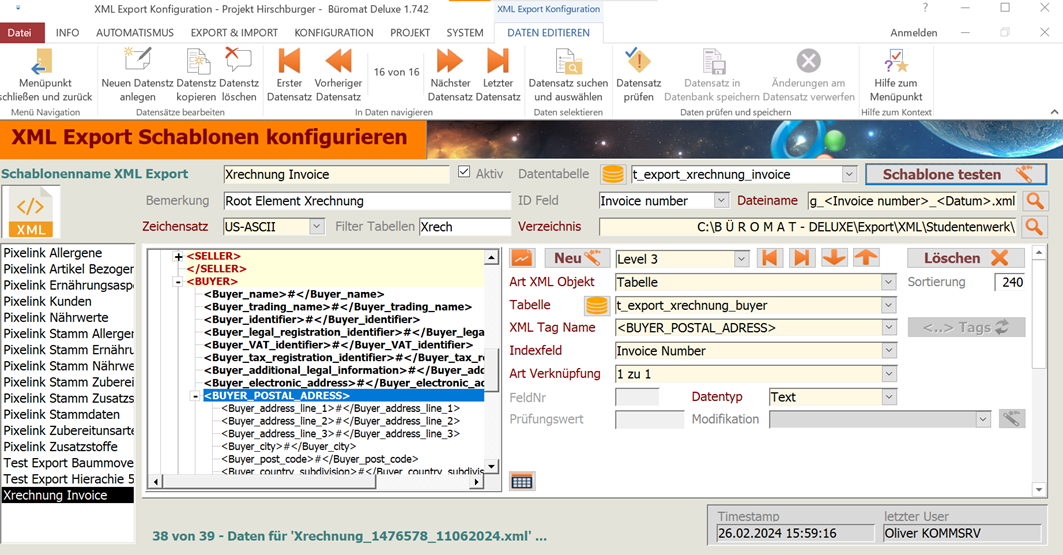Click the Schablone testen button

[x=955, y=174]
